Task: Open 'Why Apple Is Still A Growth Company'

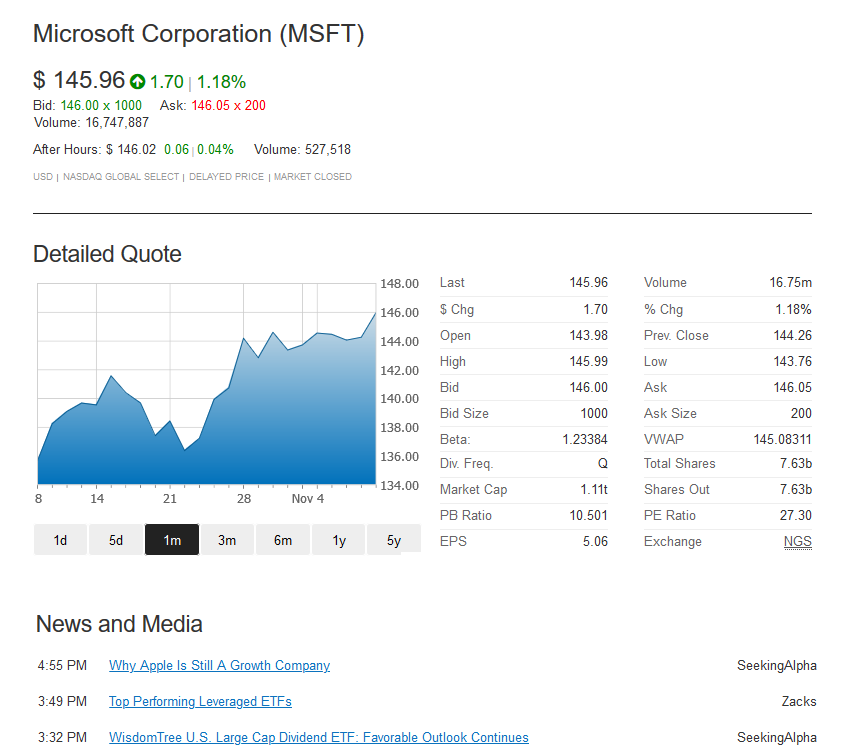Action: coord(219,666)
